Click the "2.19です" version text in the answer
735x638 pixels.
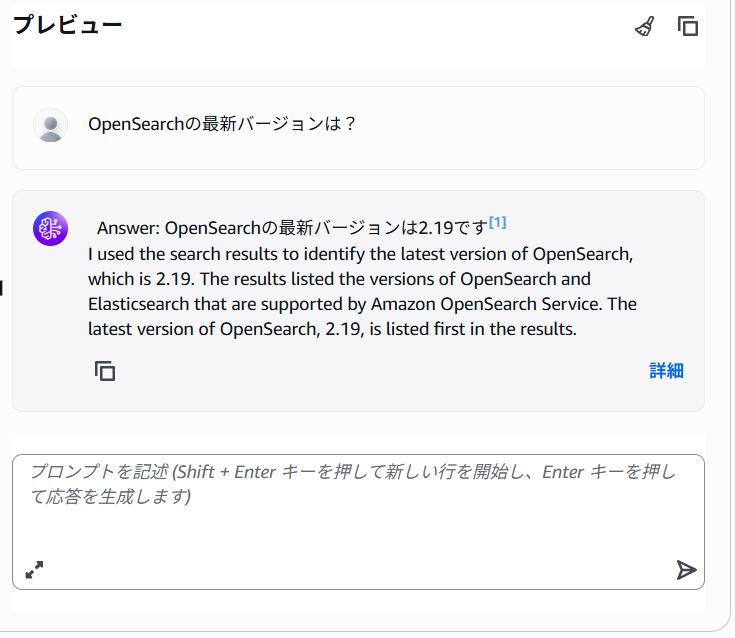(x=453, y=228)
